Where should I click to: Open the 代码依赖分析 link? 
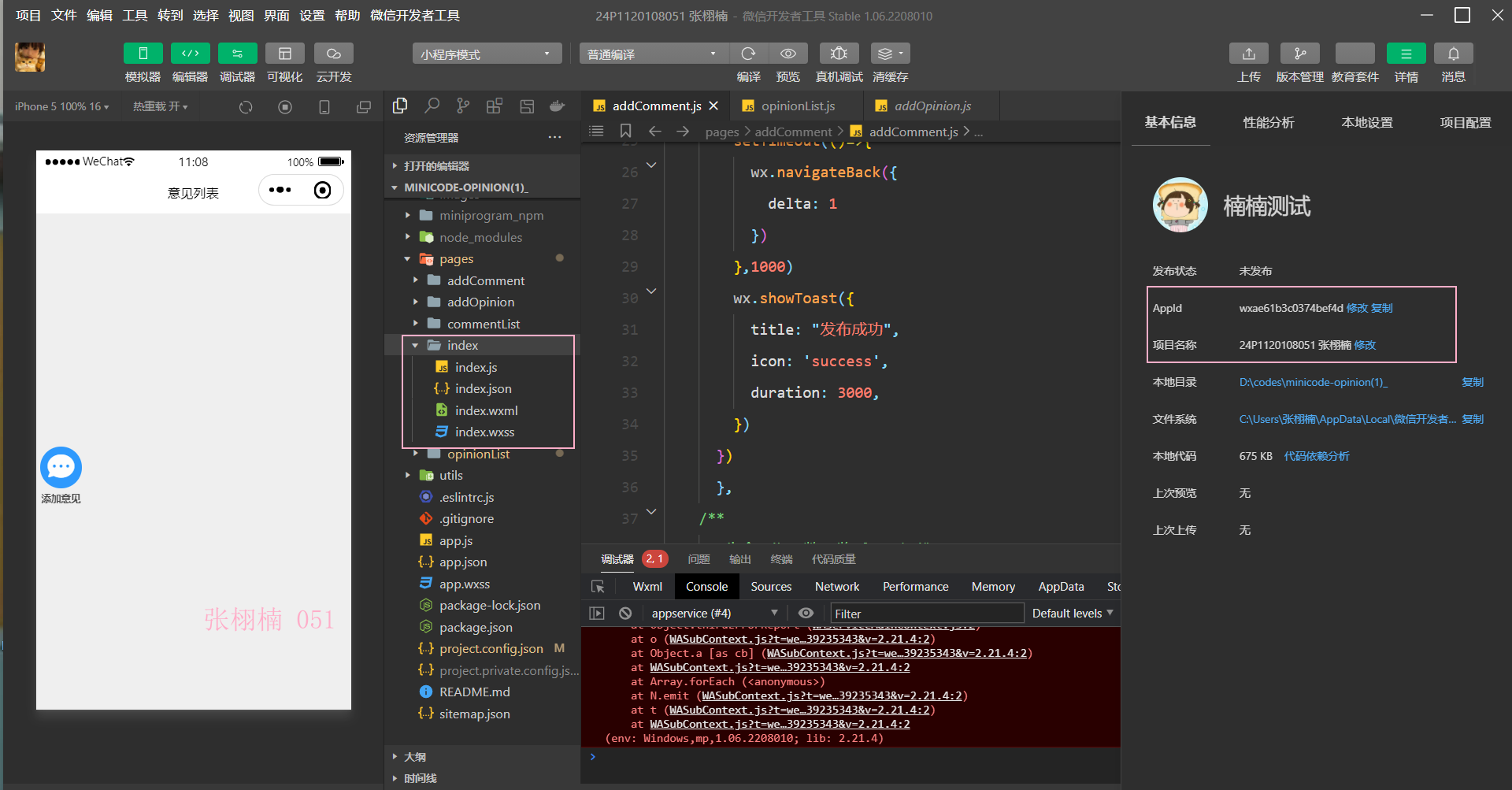point(1316,456)
